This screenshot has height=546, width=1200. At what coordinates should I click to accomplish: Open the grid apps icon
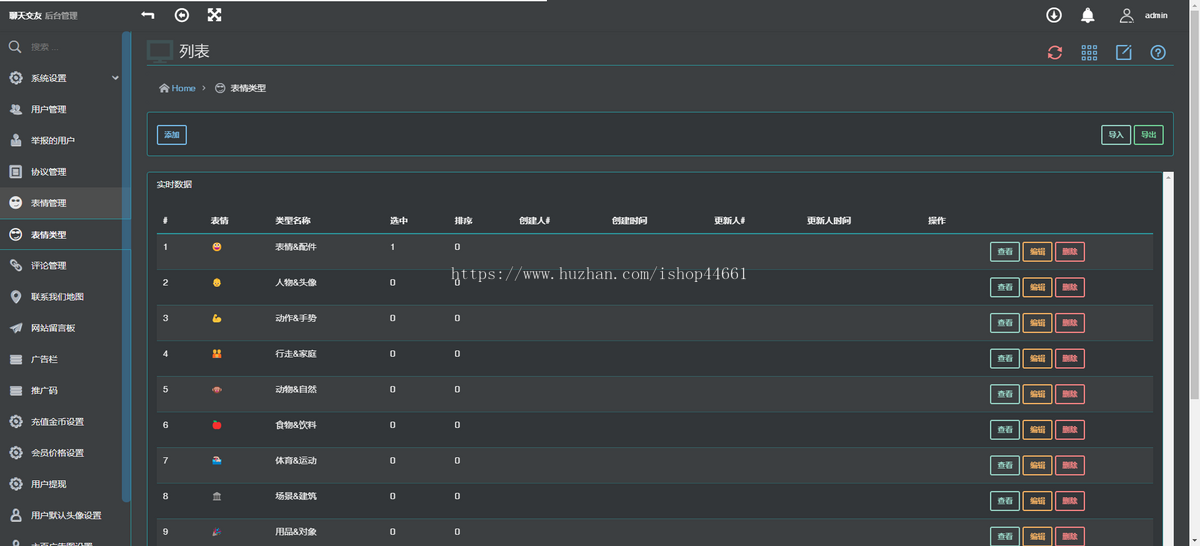coord(1089,52)
